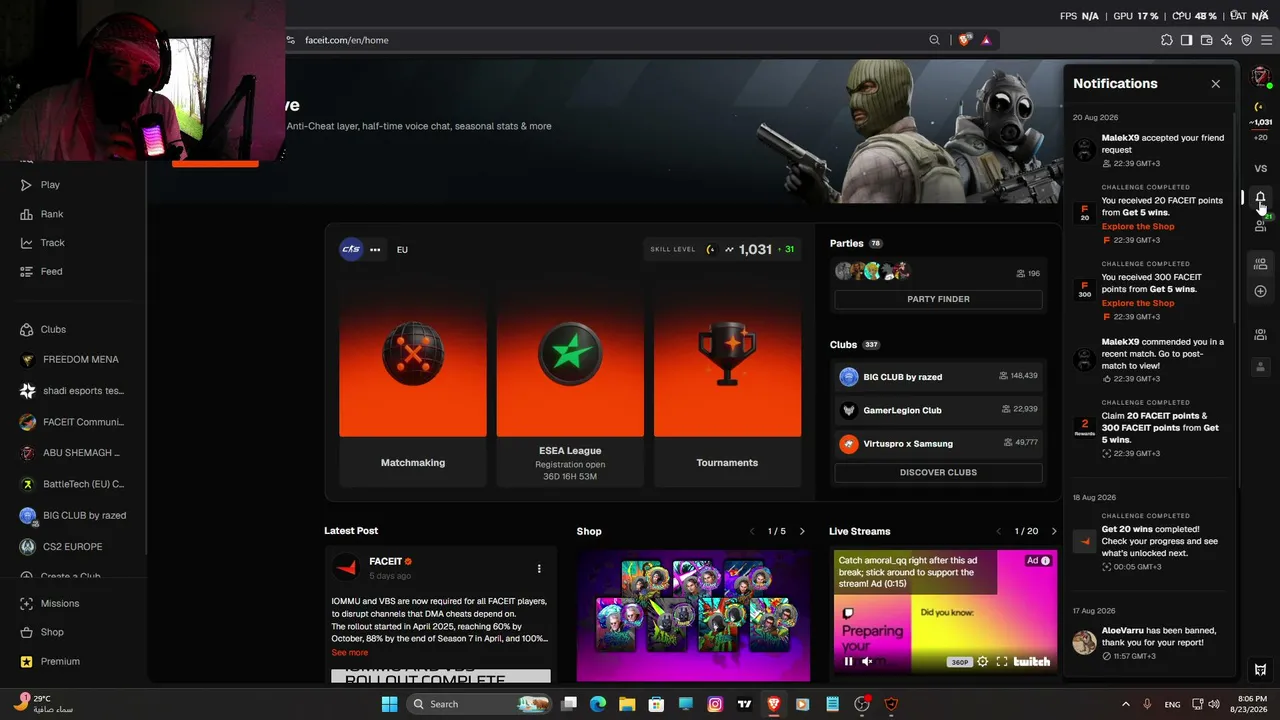
Task: Open the Matchmaking card
Action: click(x=413, y=383)
